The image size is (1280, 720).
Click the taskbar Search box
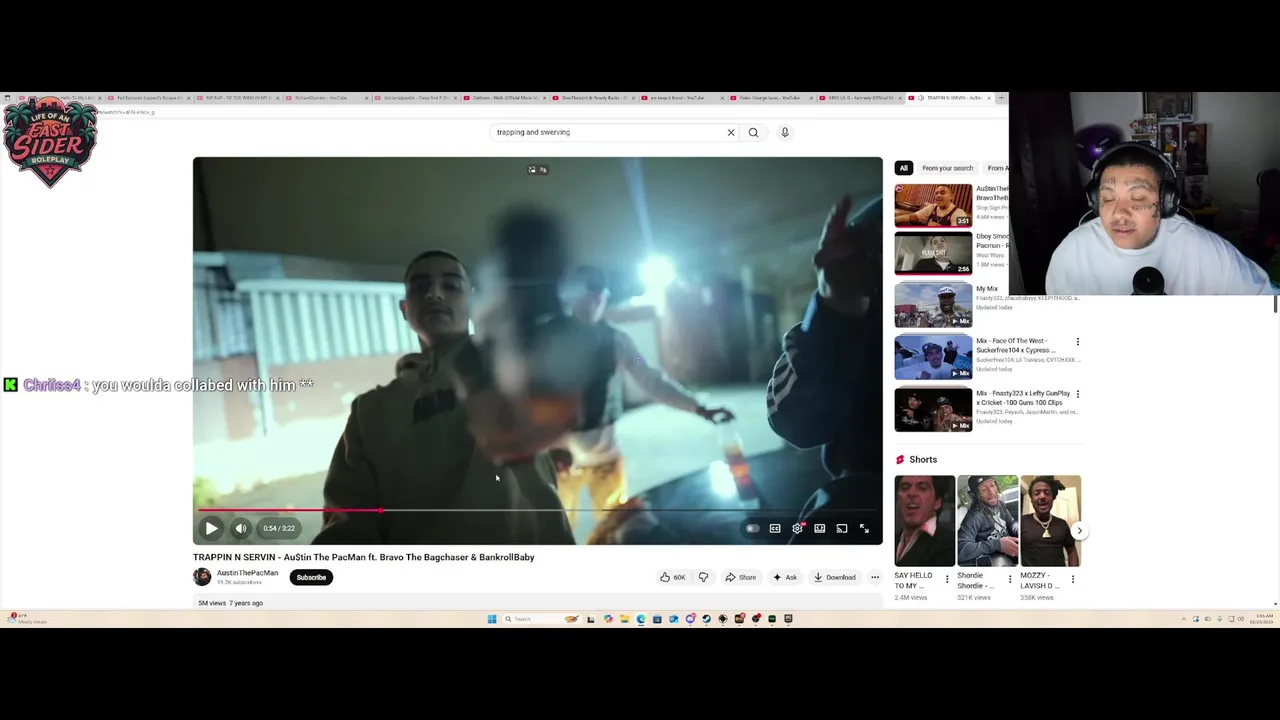coord(542,619)
